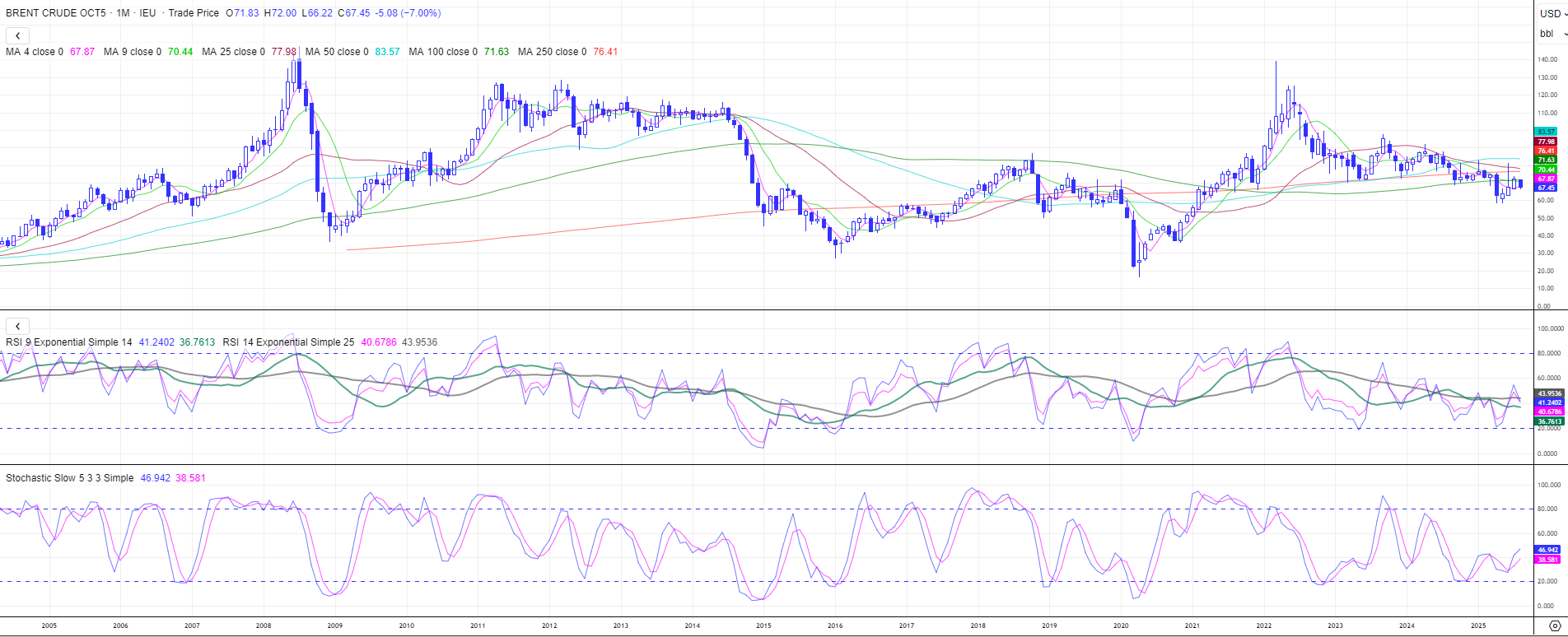Select the MA 50 close indicator label
Viewport: 1568px width, 637px height.
coord(337,52)
